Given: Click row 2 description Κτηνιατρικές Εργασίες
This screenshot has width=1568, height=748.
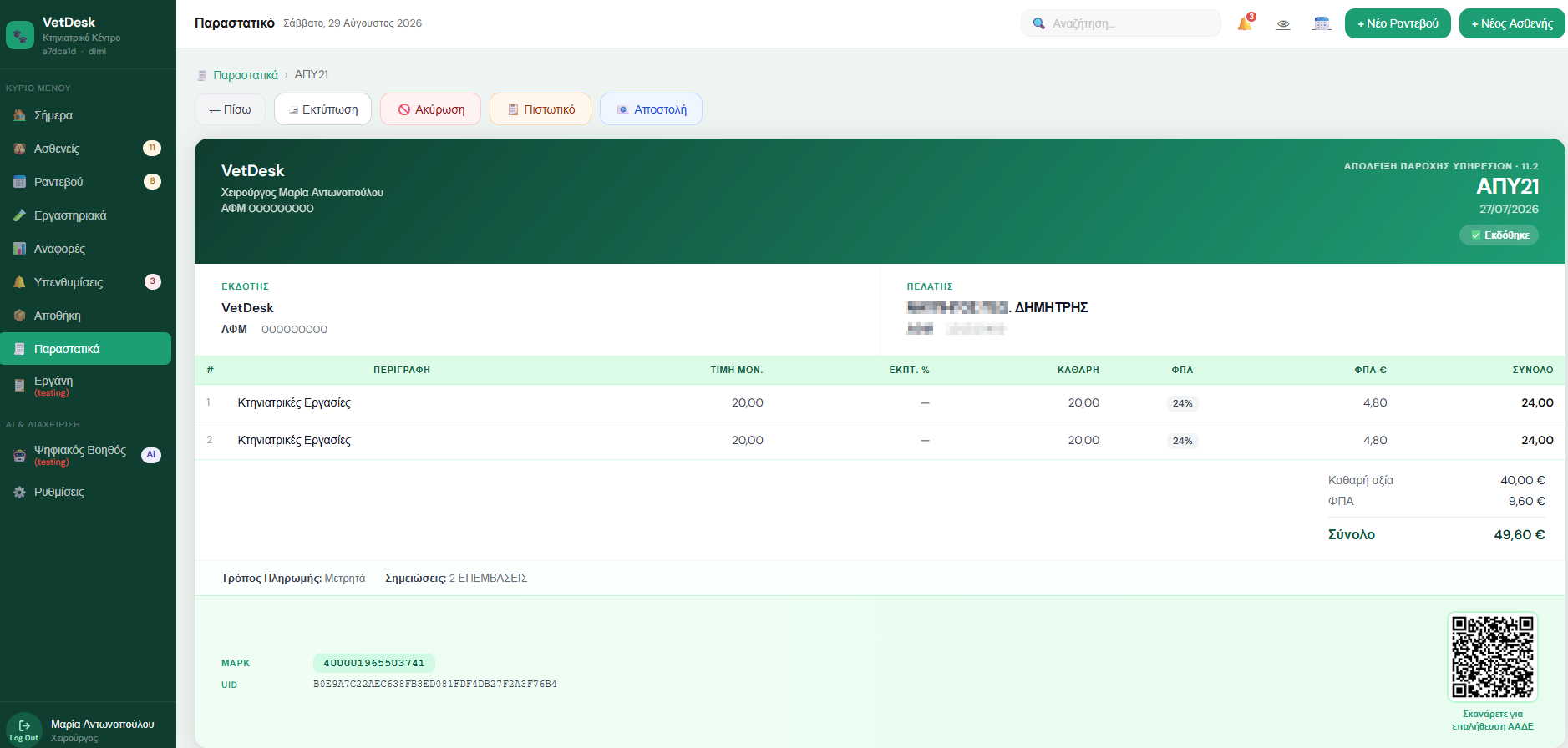Looking at the screenshot, I should click(294, 440).
